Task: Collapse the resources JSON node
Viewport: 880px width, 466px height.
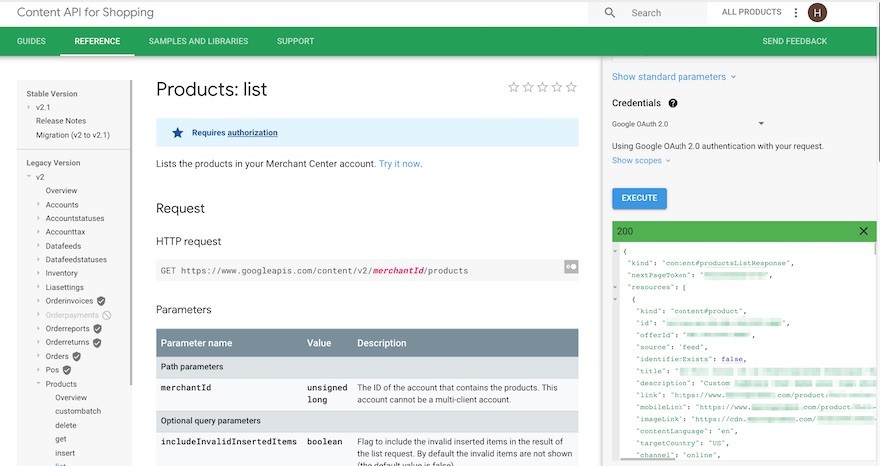Action: (x=615, y=287)
